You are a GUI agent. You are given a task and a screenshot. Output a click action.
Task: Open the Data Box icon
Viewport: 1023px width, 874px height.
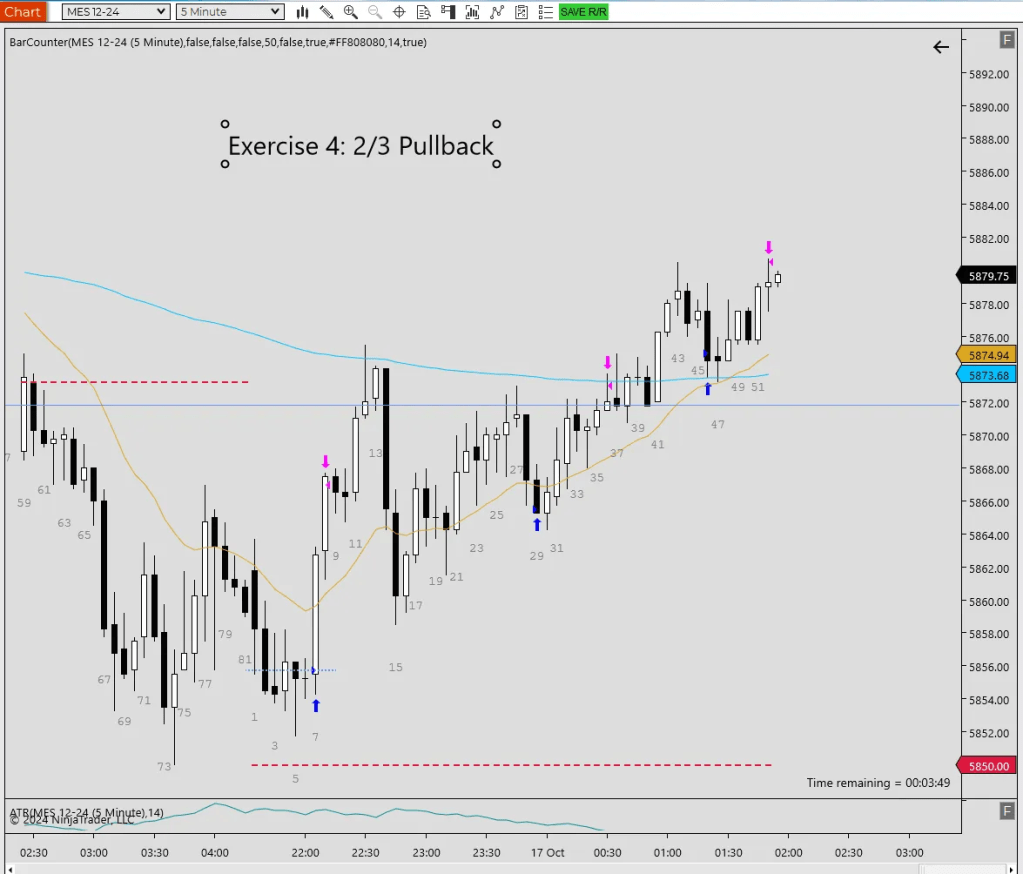pos(424,12)
